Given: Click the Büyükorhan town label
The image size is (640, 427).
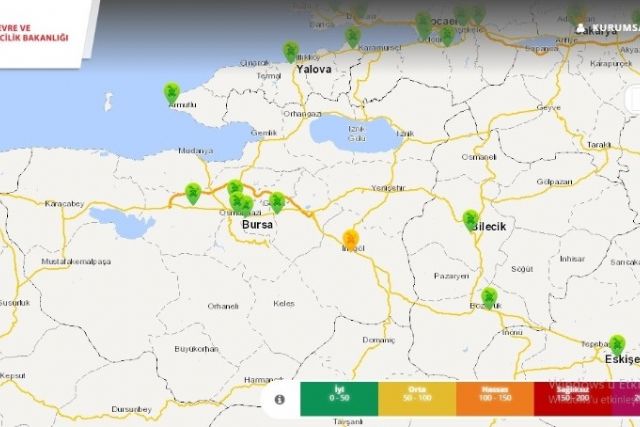Looking at the screenshot, I should [x=196, y=349].
